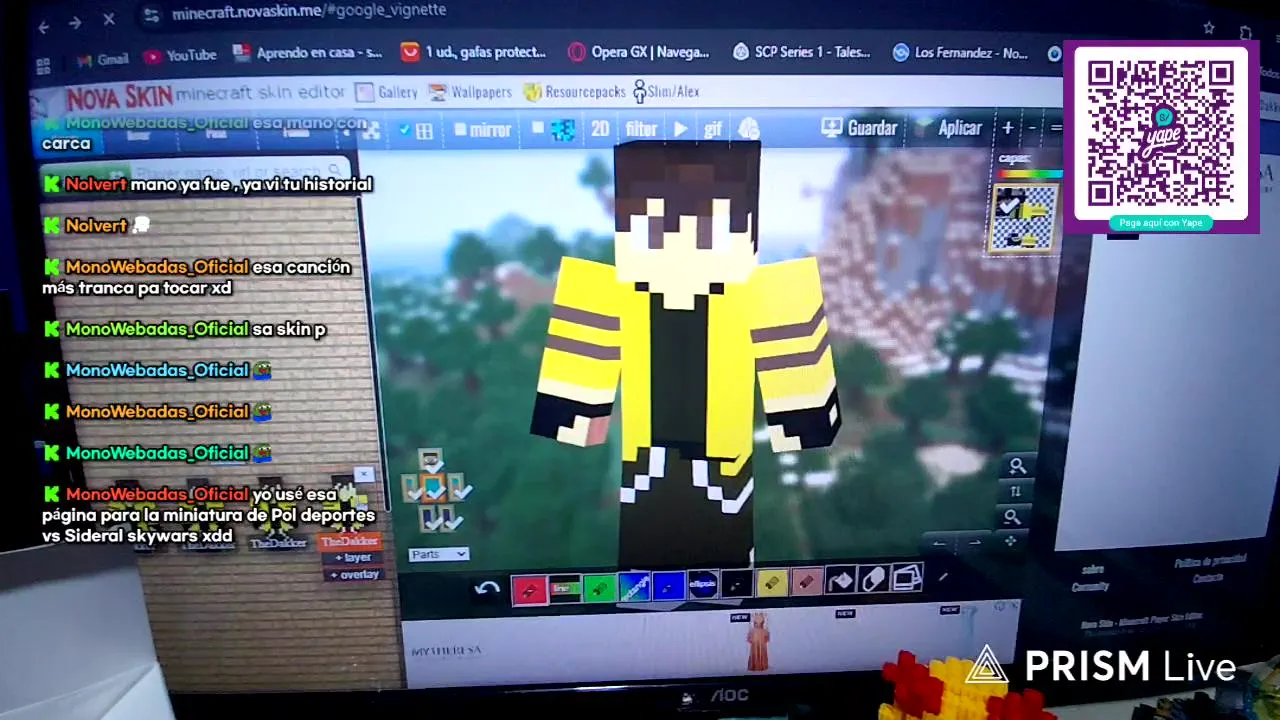Remove a layer with minus button
The width and height of the screenshot is (1280, 720).
(x=1032, y=128)
